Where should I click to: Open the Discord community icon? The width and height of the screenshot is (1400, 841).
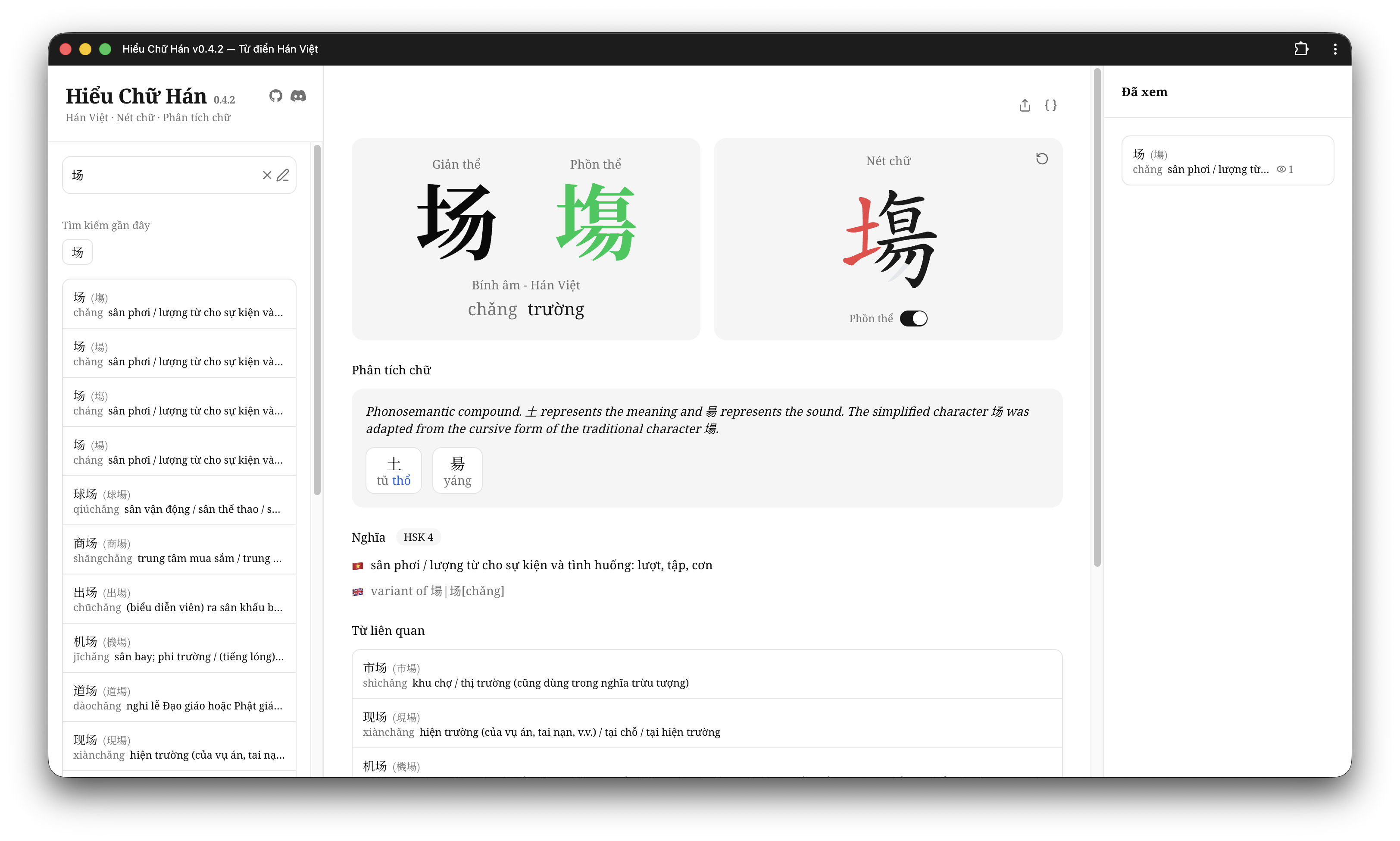(298, 96)
